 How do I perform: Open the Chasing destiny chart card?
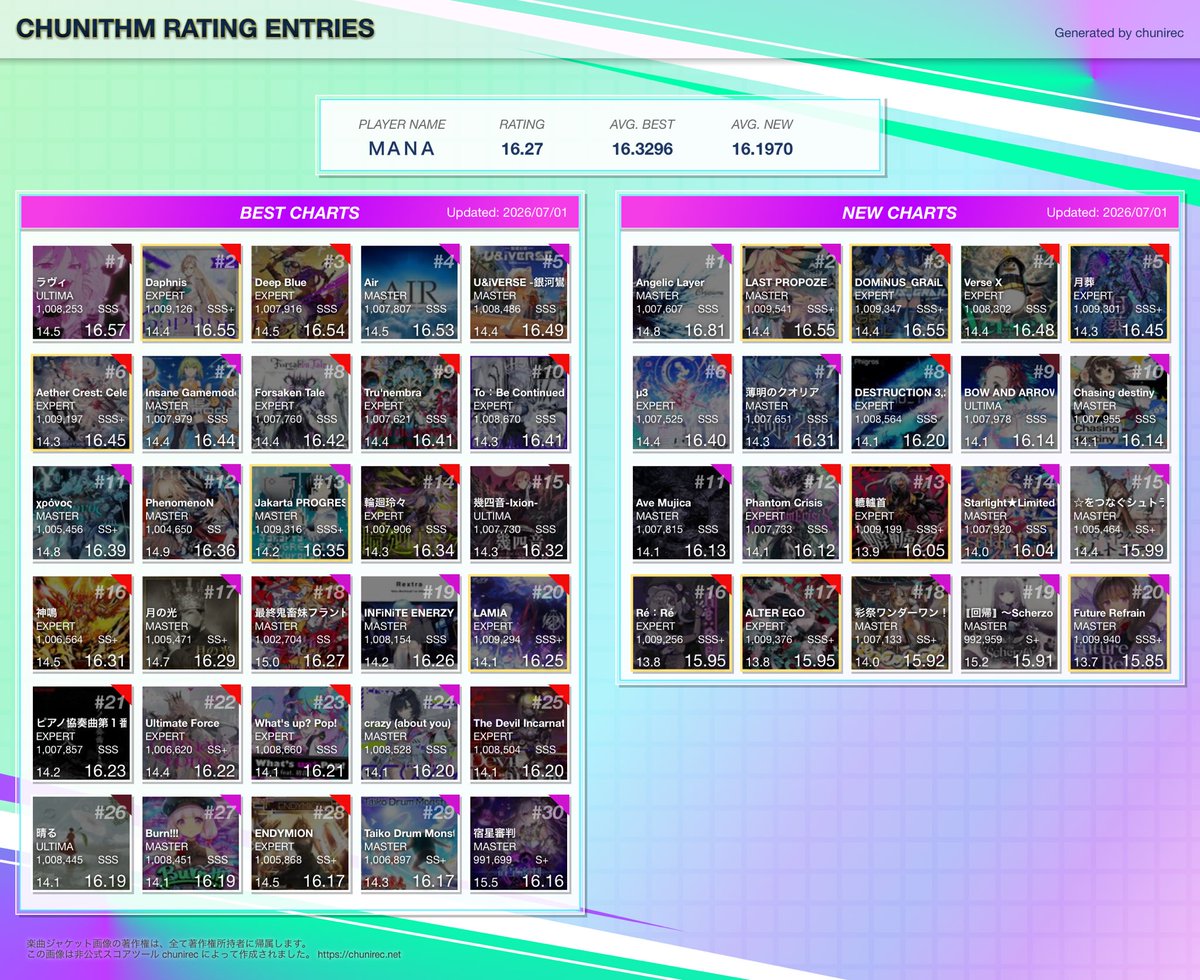pos(1120,402)
